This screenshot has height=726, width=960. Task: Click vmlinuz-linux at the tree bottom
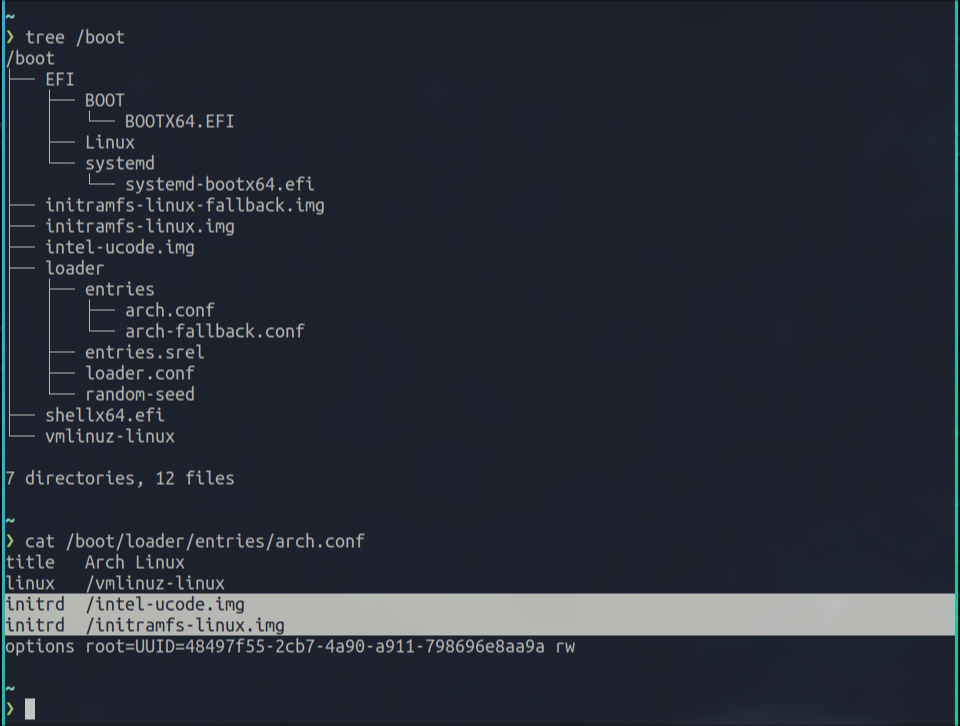(110, 437)
